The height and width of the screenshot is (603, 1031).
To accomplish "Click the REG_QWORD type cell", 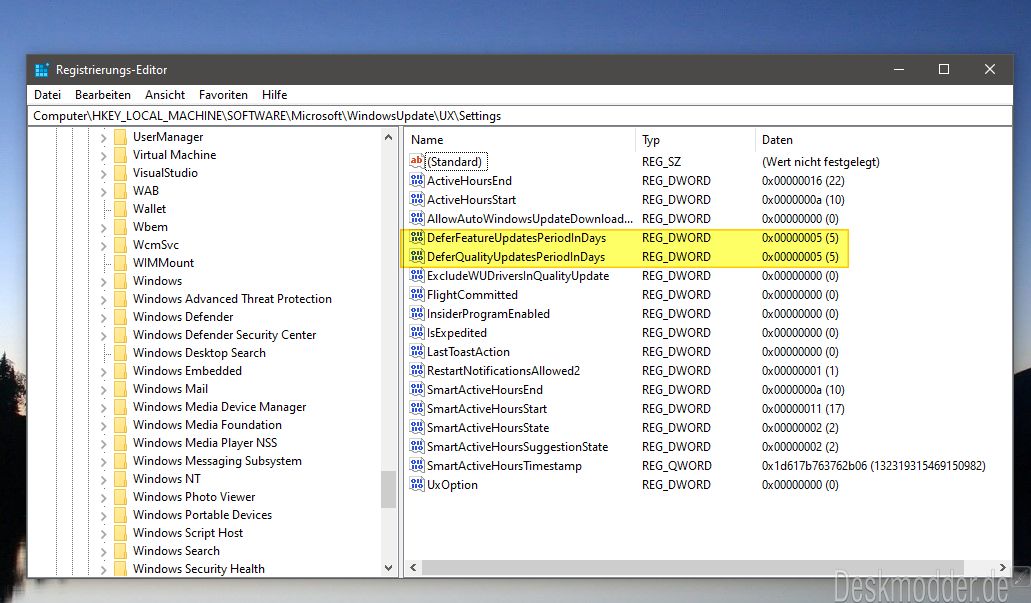I will coord(677,466).
